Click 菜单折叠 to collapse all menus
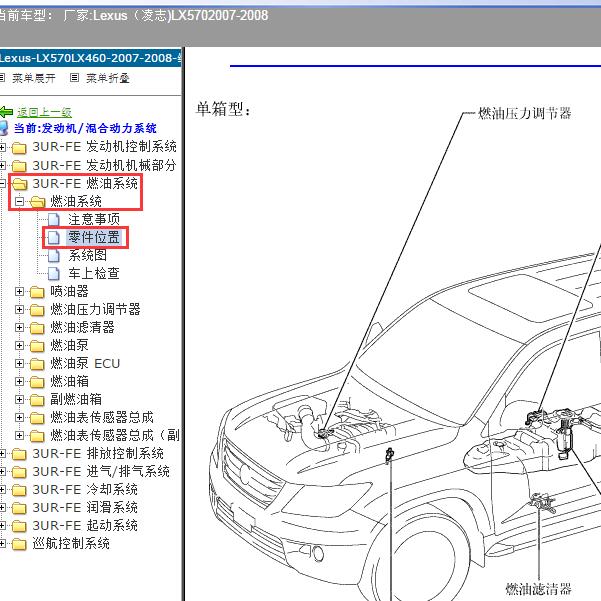Viewport: 601px width, 601px height. pyautogui.click(x=108, y=78)
